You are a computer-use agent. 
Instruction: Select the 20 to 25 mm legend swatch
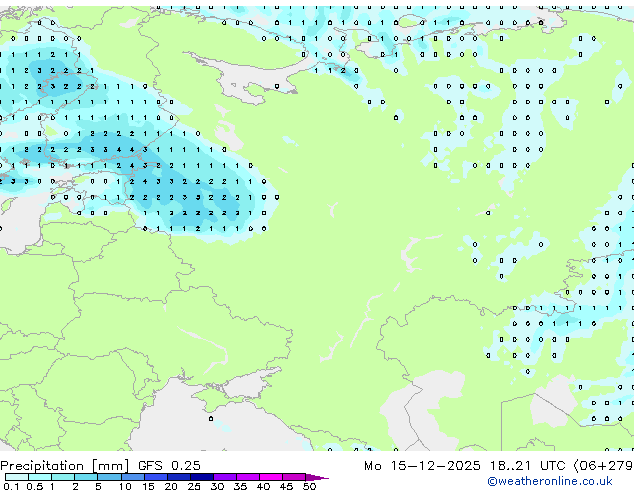[x=179, y=477]
